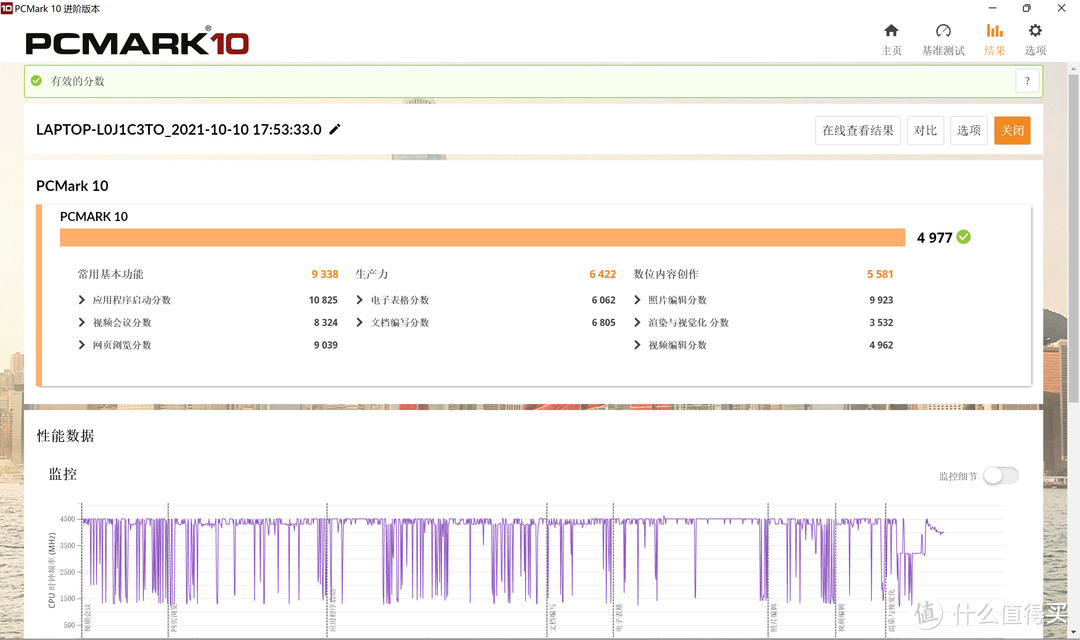The image size is (1080, 640).
Task: Click the green check icon in the valid score banner
Action: click(x=37, y=81)
